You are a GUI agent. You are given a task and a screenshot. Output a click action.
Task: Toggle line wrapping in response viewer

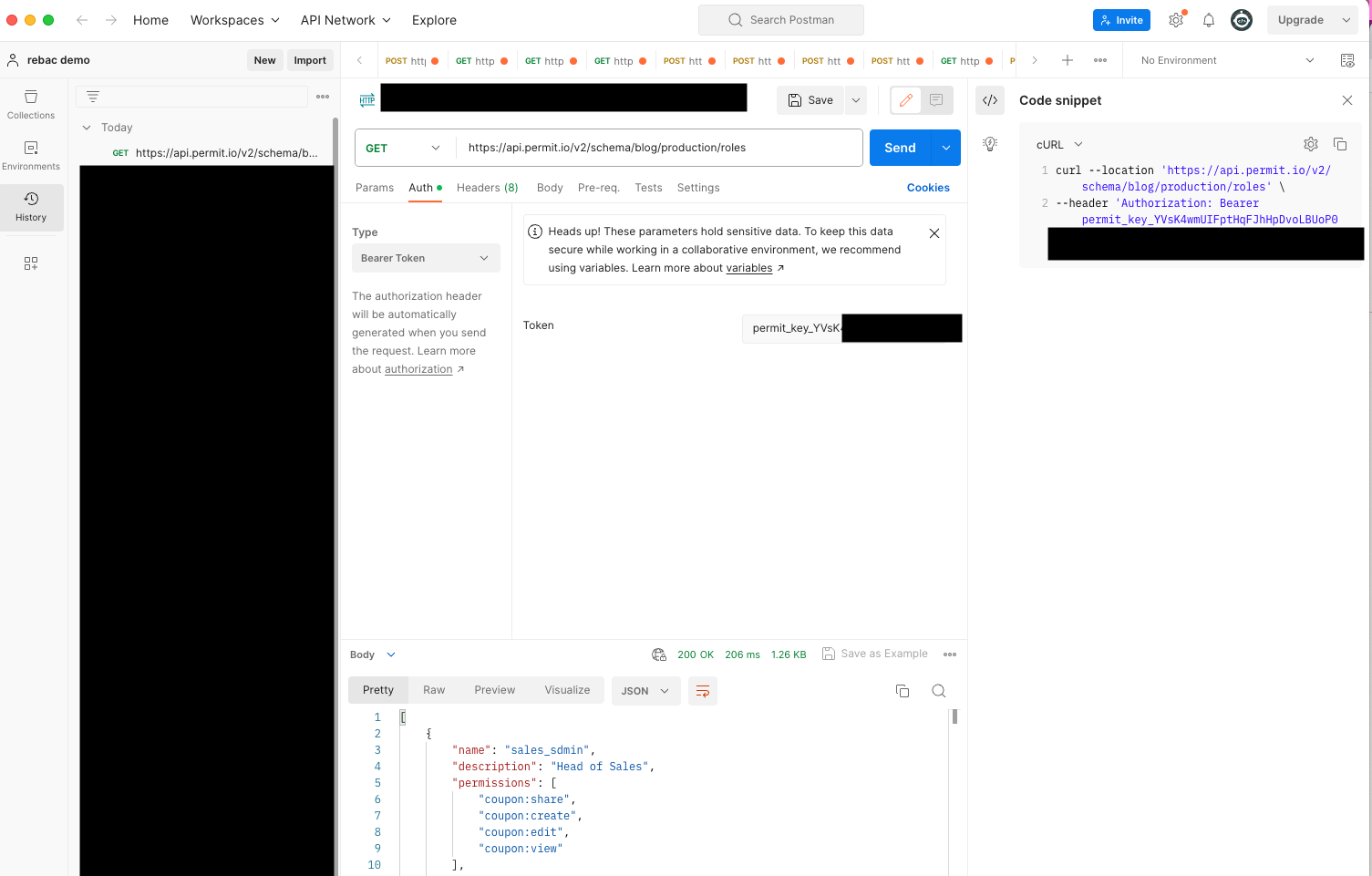(x=702, y=691)
